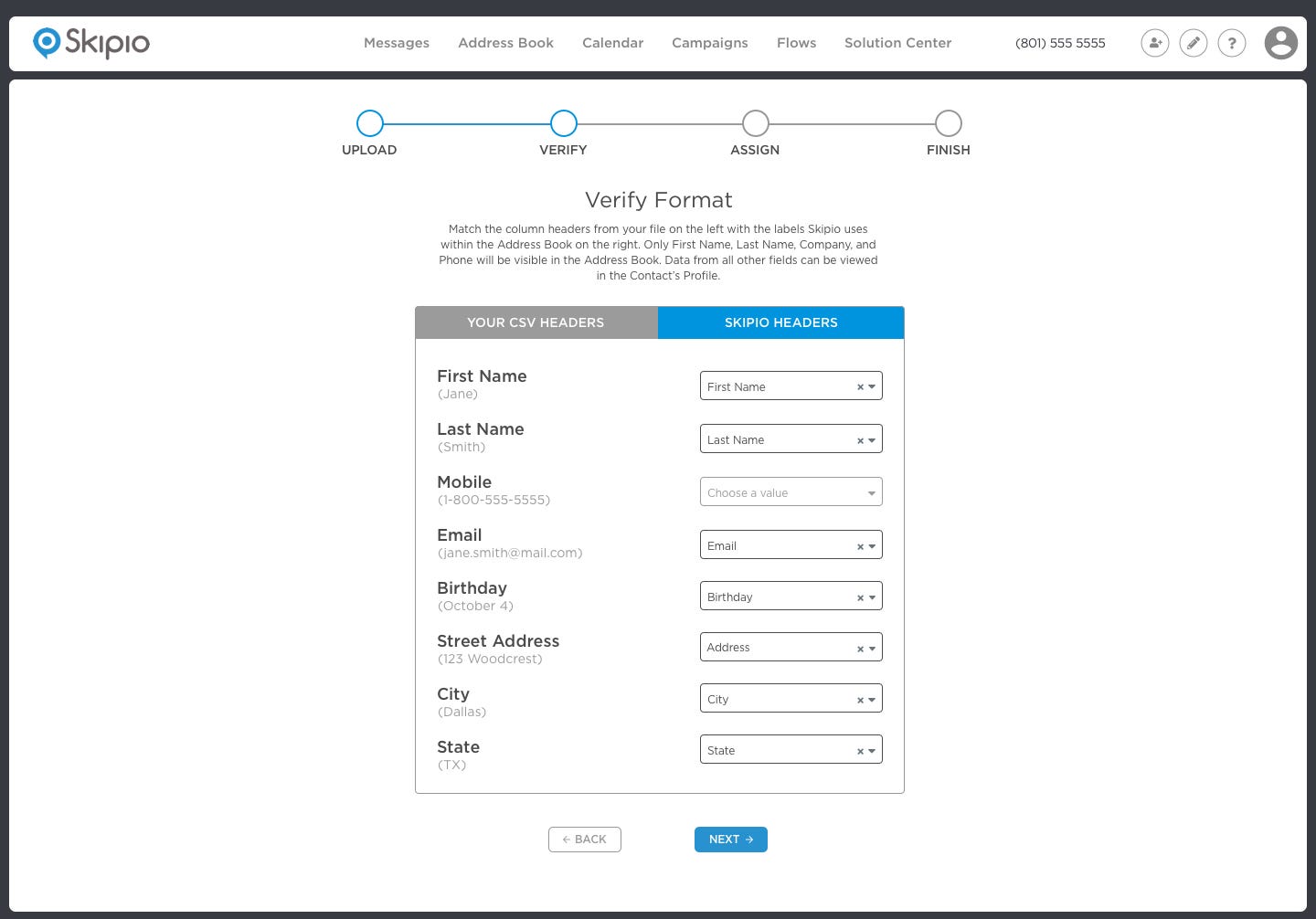Open the Birthday Skipio header dropdown
Screen dimensions: 1316x919
click(x=791, y=597)
